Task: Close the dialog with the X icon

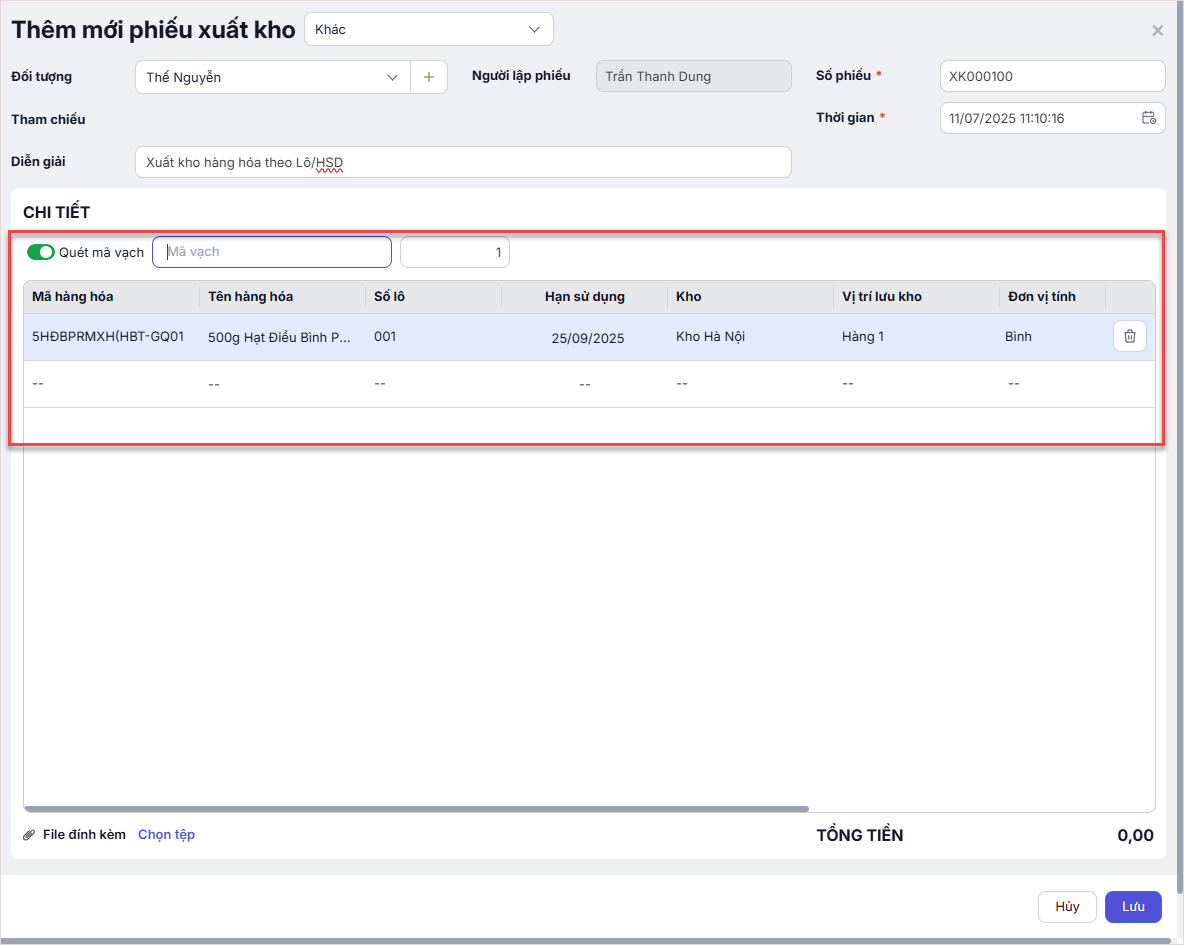Action: [1157, 31]
